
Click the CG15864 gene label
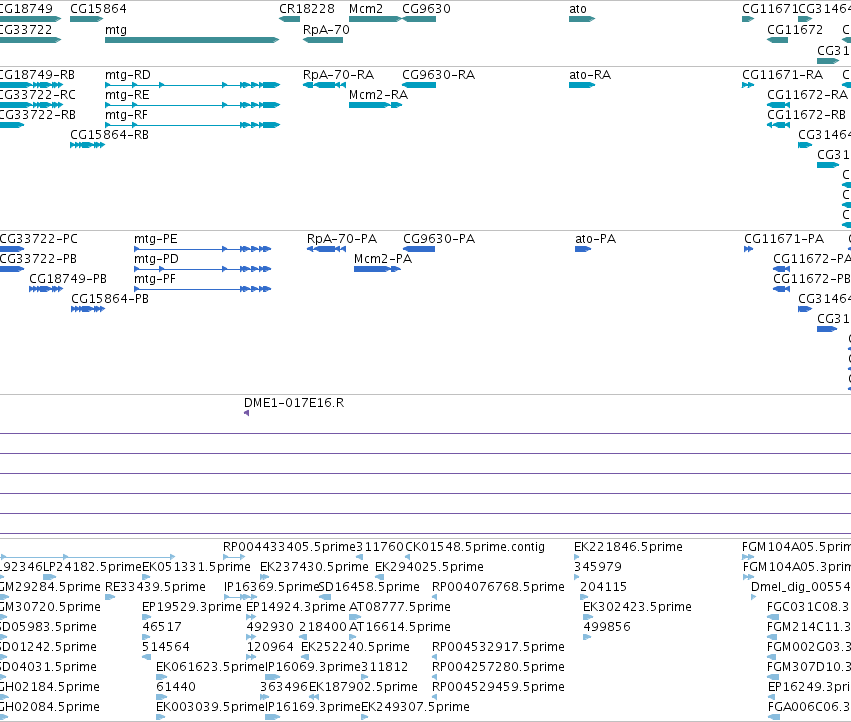click(x=98, y=9)
